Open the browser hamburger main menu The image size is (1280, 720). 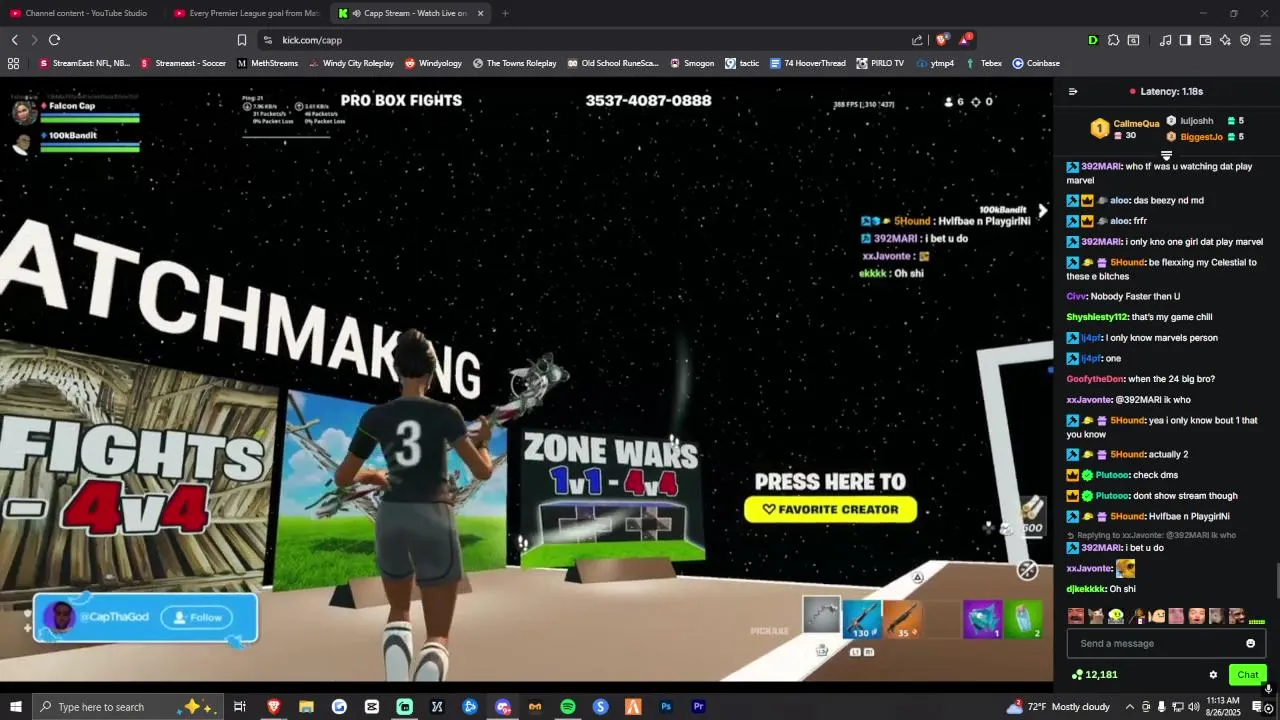[1265, 40]
